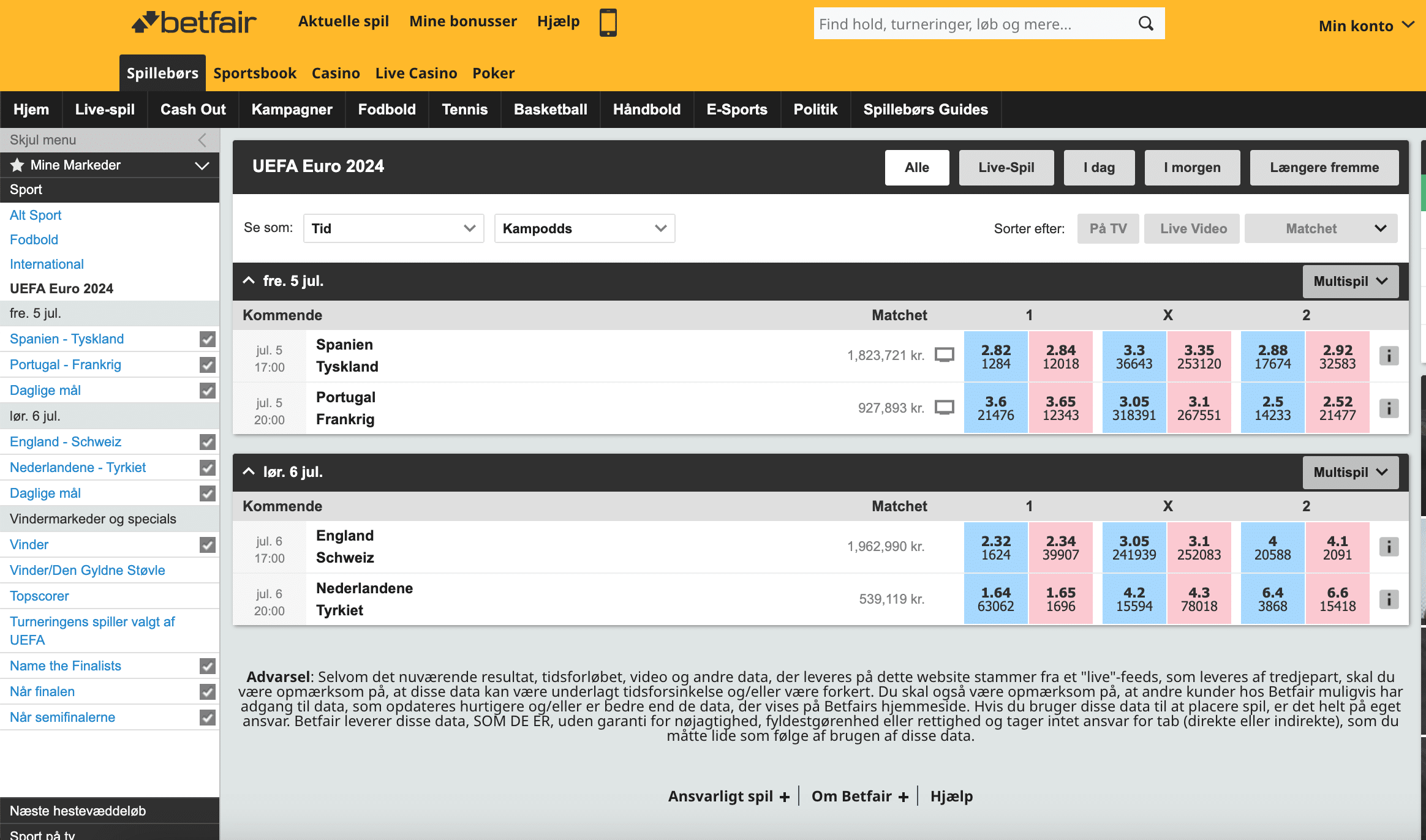Collapse the lør. 6 jul. section
Viewport: 1426px width, 840px height.
tap(249, 471)
